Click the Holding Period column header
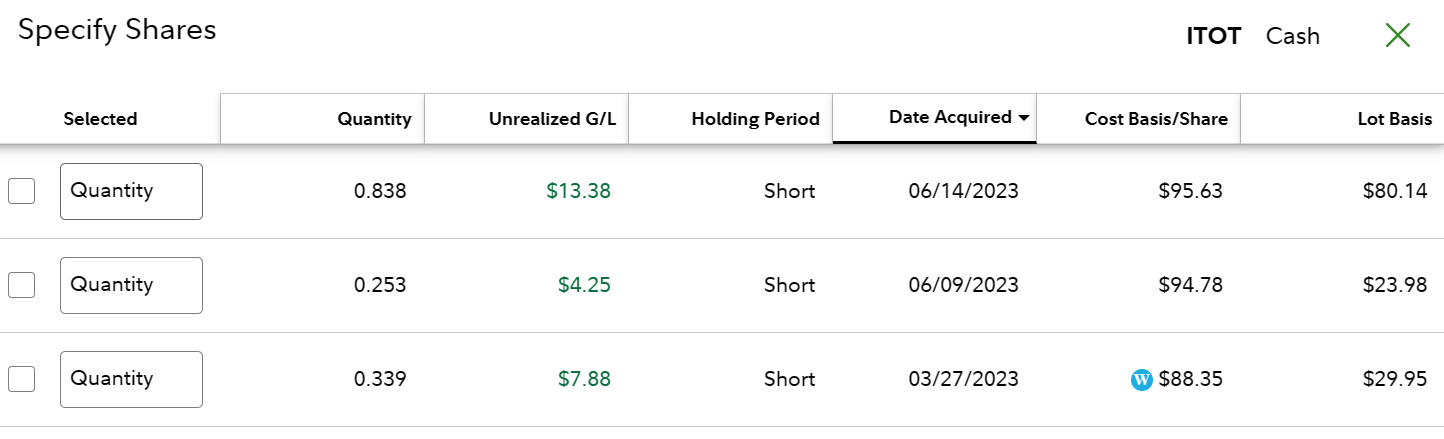This screenshot has width=1444, height=439. [x=755, y=119]
